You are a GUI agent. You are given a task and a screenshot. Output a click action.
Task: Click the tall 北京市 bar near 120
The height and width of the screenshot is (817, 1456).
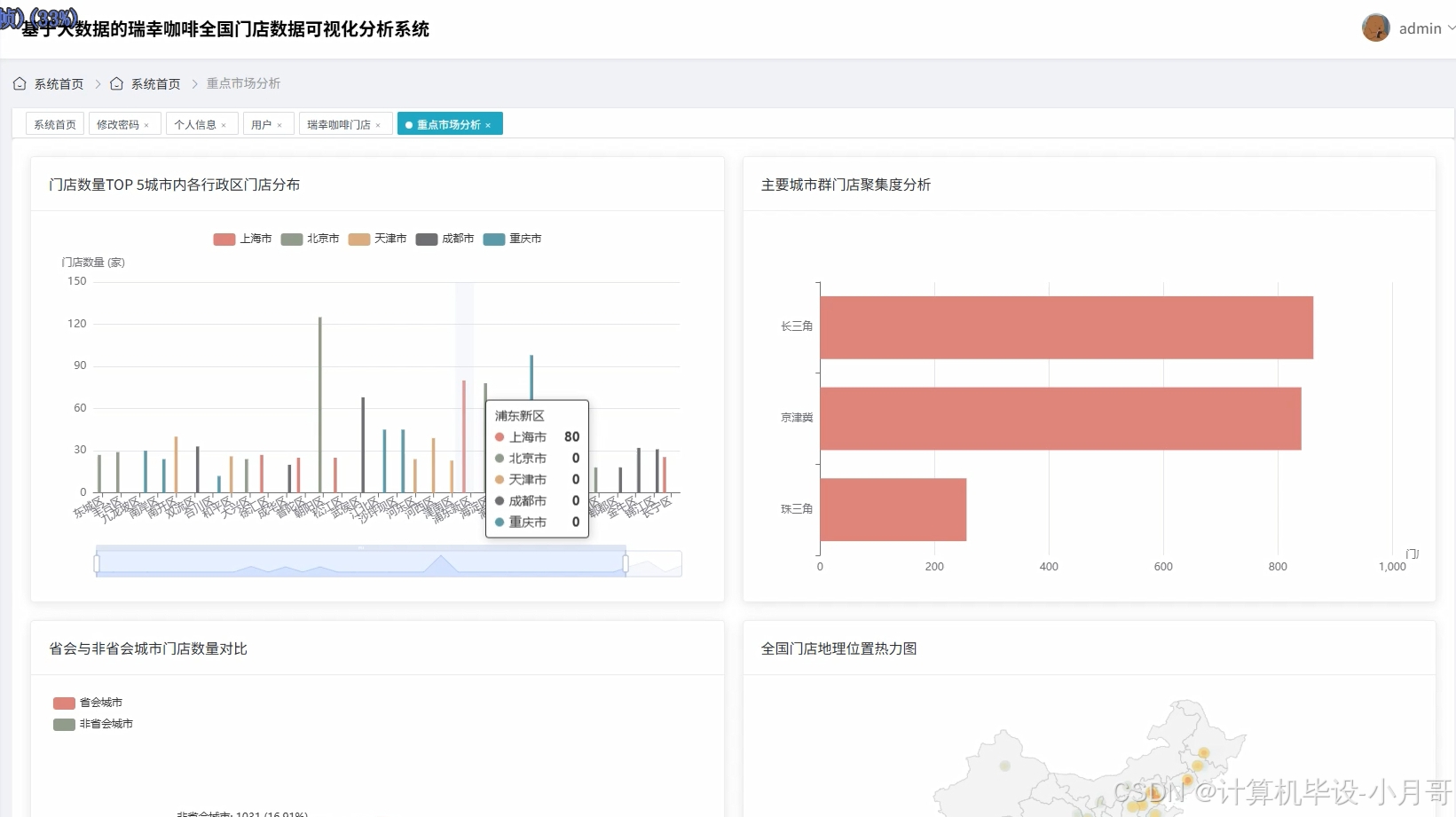coord(320,405)
